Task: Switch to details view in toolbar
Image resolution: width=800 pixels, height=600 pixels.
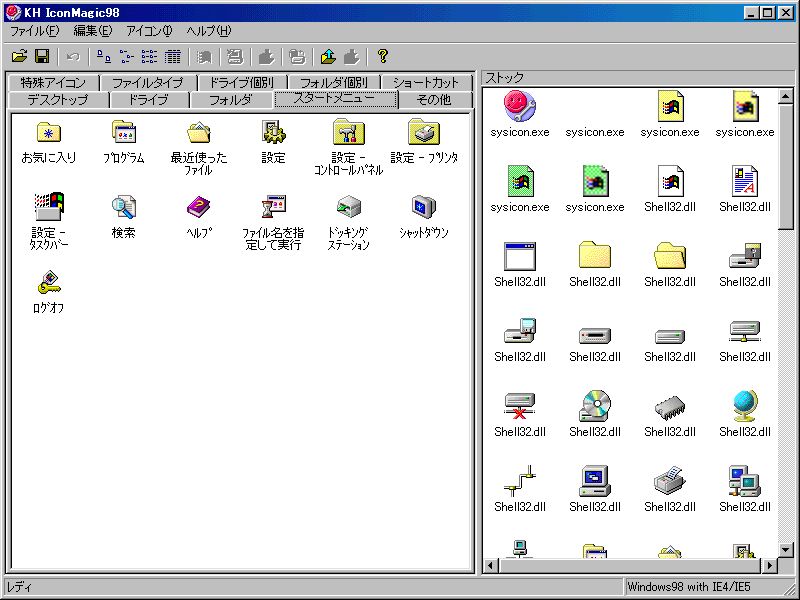Action: pos(172,57)
